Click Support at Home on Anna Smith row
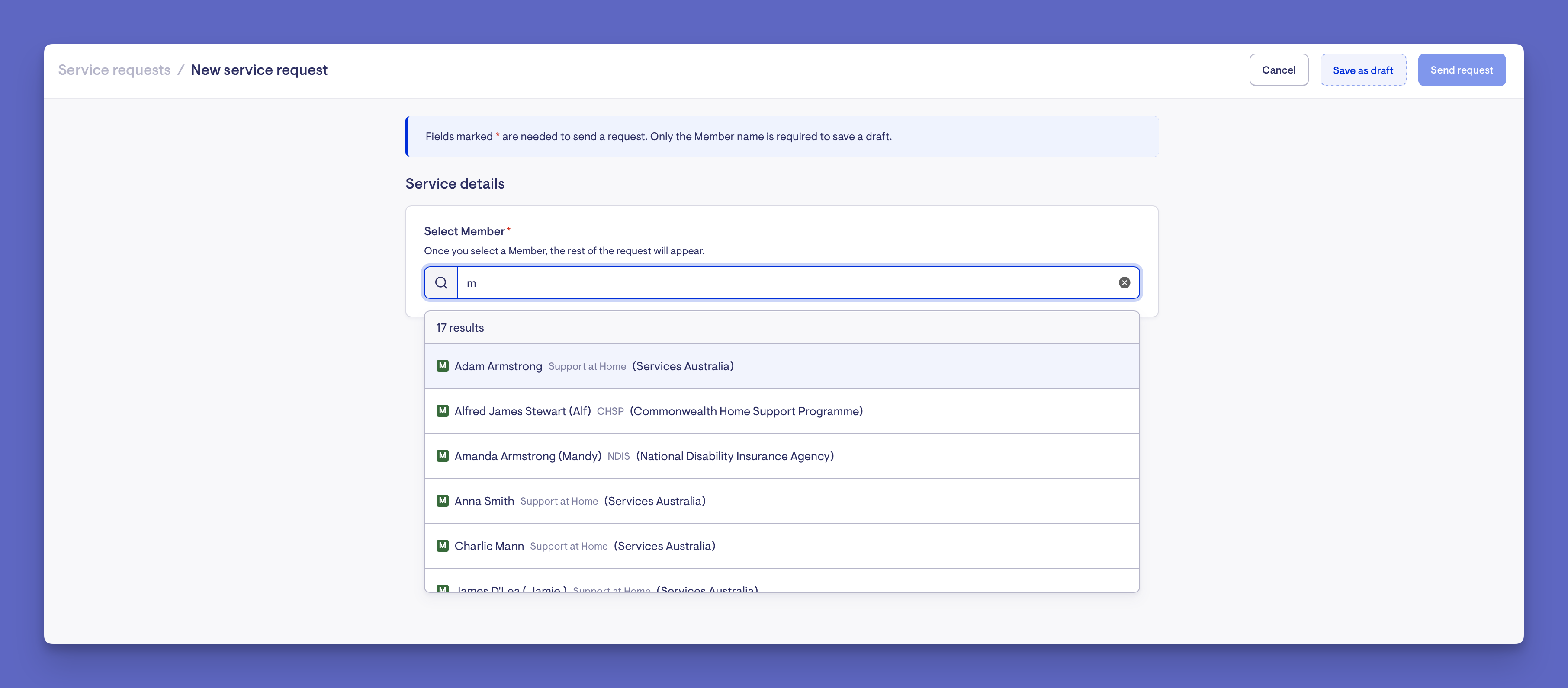The image size is (1568, 688). [559, 501]
